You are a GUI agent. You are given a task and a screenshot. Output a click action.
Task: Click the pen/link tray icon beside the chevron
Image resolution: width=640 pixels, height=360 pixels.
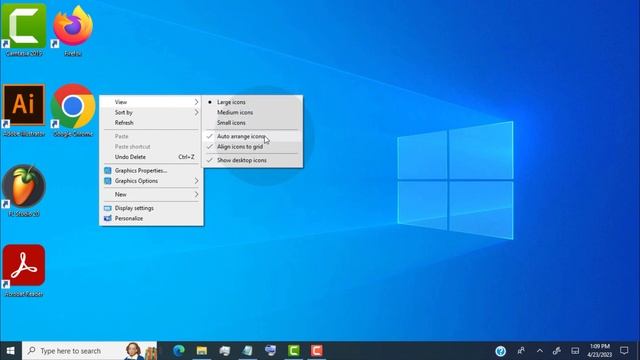(557, 351)
